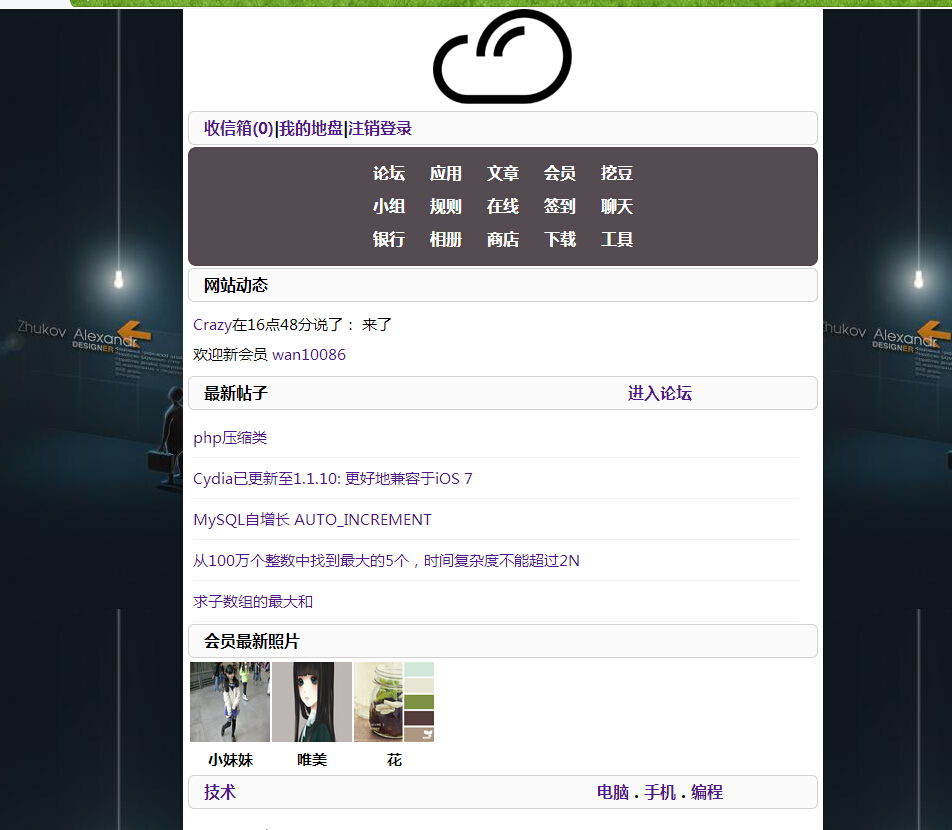The height and width of the screenshot is (830, 952).
Task: Open the 小妹妹 photo thumbnail
Action: pyautogui.click(x=230, y=702)
